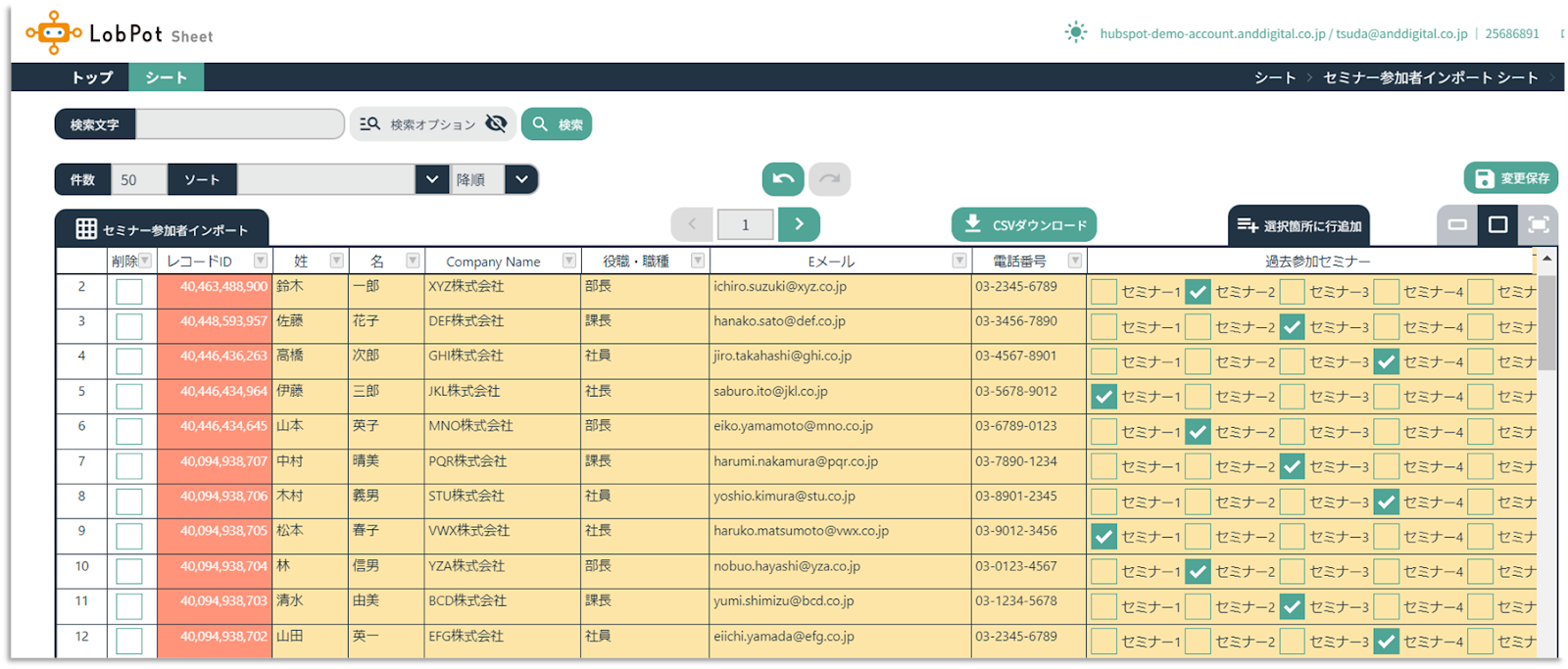Go to the next page arrow

coord(799,224)
